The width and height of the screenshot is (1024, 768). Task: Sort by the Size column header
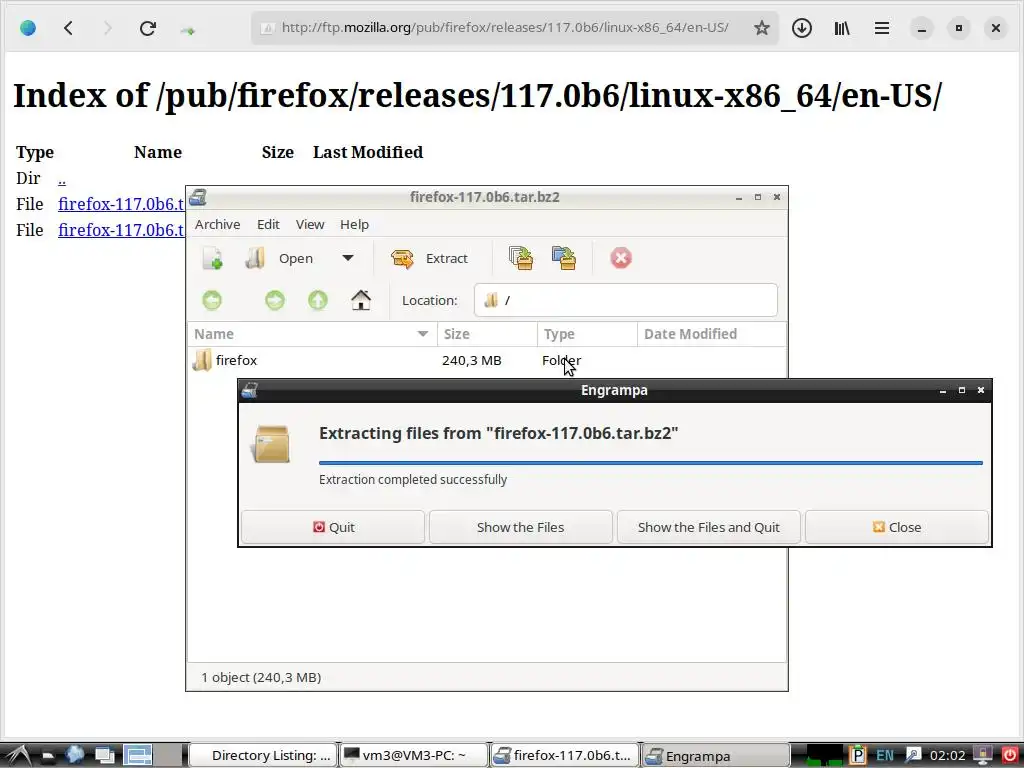[x=487, y=334]
